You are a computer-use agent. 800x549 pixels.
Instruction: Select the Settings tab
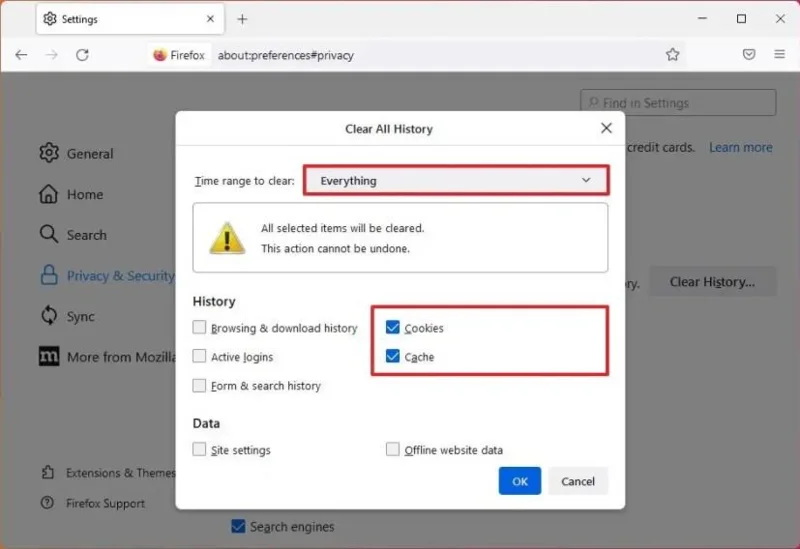tap(130, 19)
